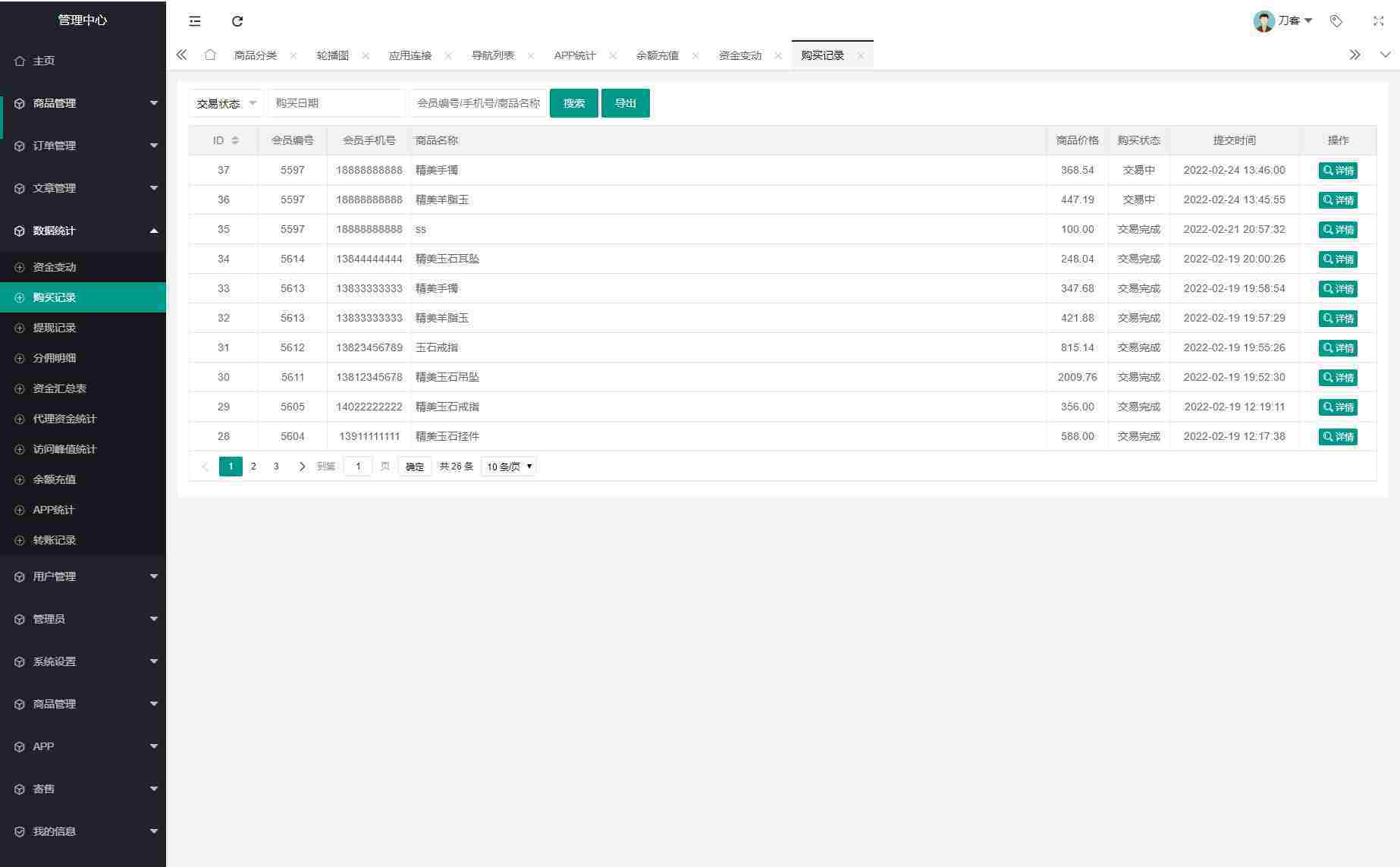Close the 轮播图 tab
1400x867 pixels.
[x=366, y=55]
